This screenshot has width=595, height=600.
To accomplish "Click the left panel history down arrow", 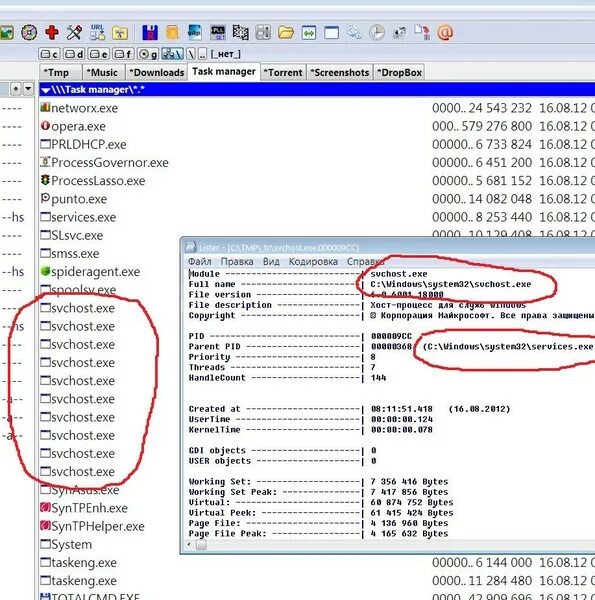I will [x=28, y=89].
